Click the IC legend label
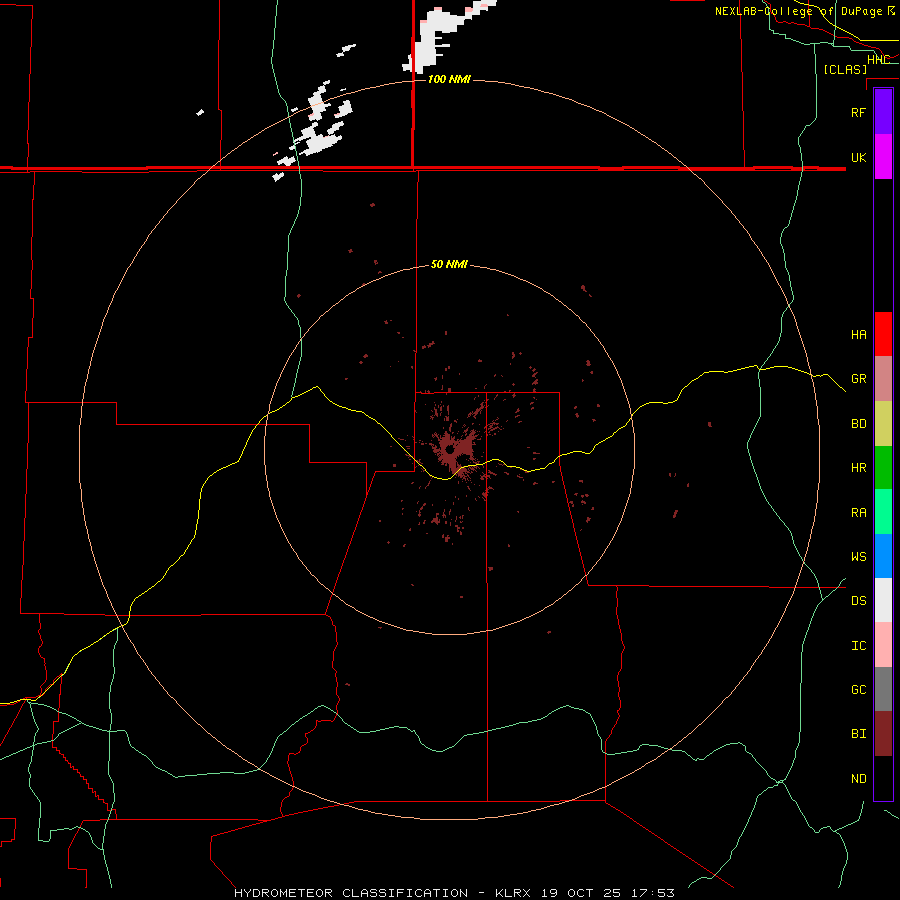 tap(858, 646)
